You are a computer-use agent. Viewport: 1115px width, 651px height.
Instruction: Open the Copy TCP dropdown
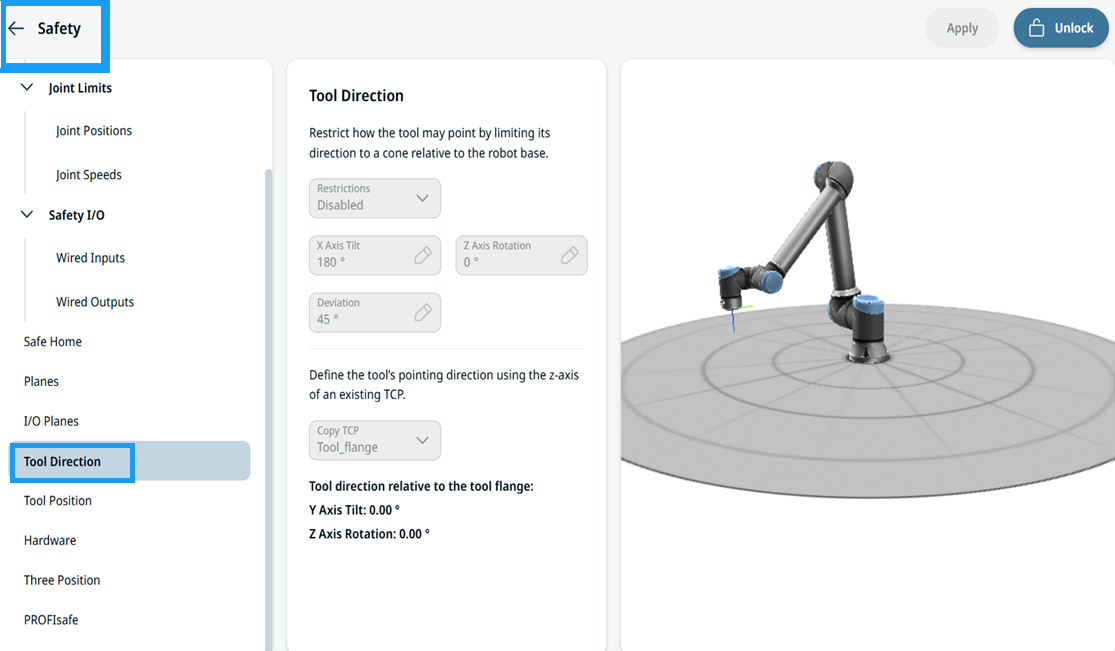click(x=375, y=440)
